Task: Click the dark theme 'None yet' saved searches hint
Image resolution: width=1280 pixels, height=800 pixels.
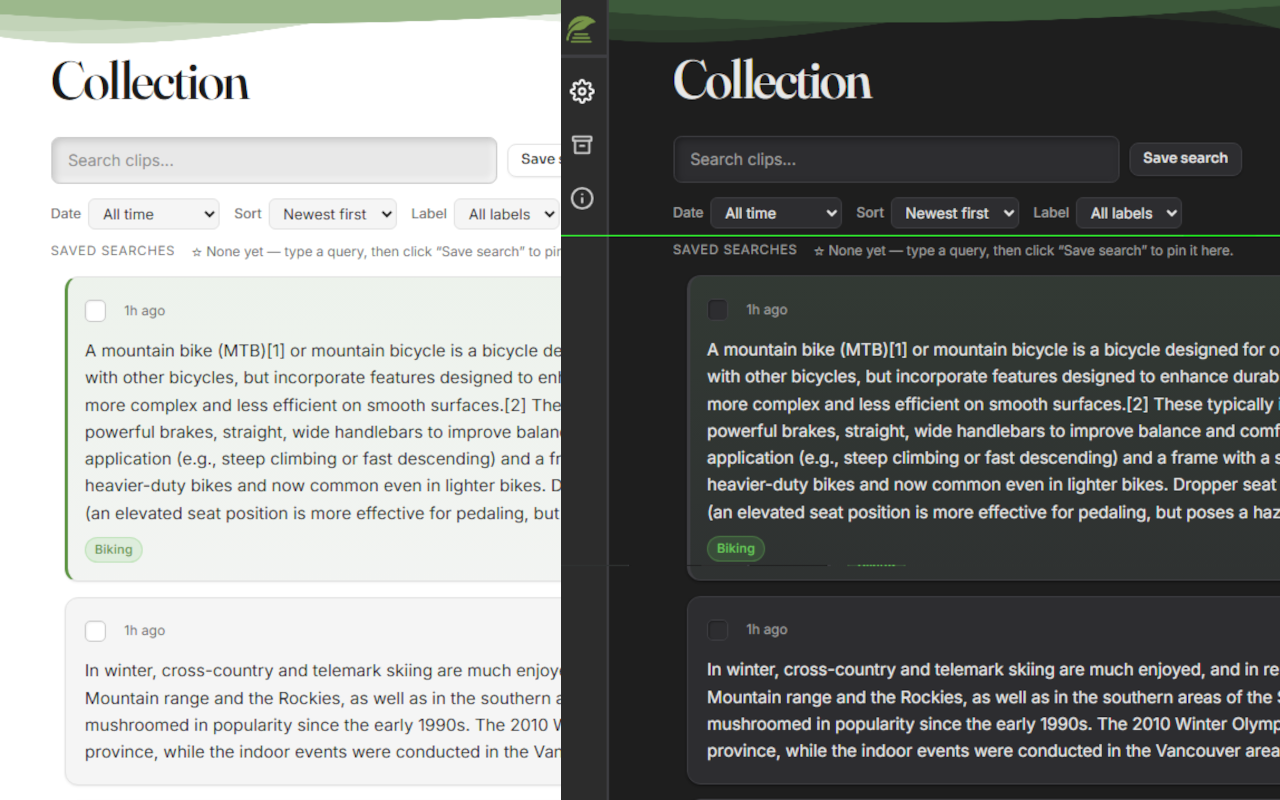Action: [x=1023, y=251]
